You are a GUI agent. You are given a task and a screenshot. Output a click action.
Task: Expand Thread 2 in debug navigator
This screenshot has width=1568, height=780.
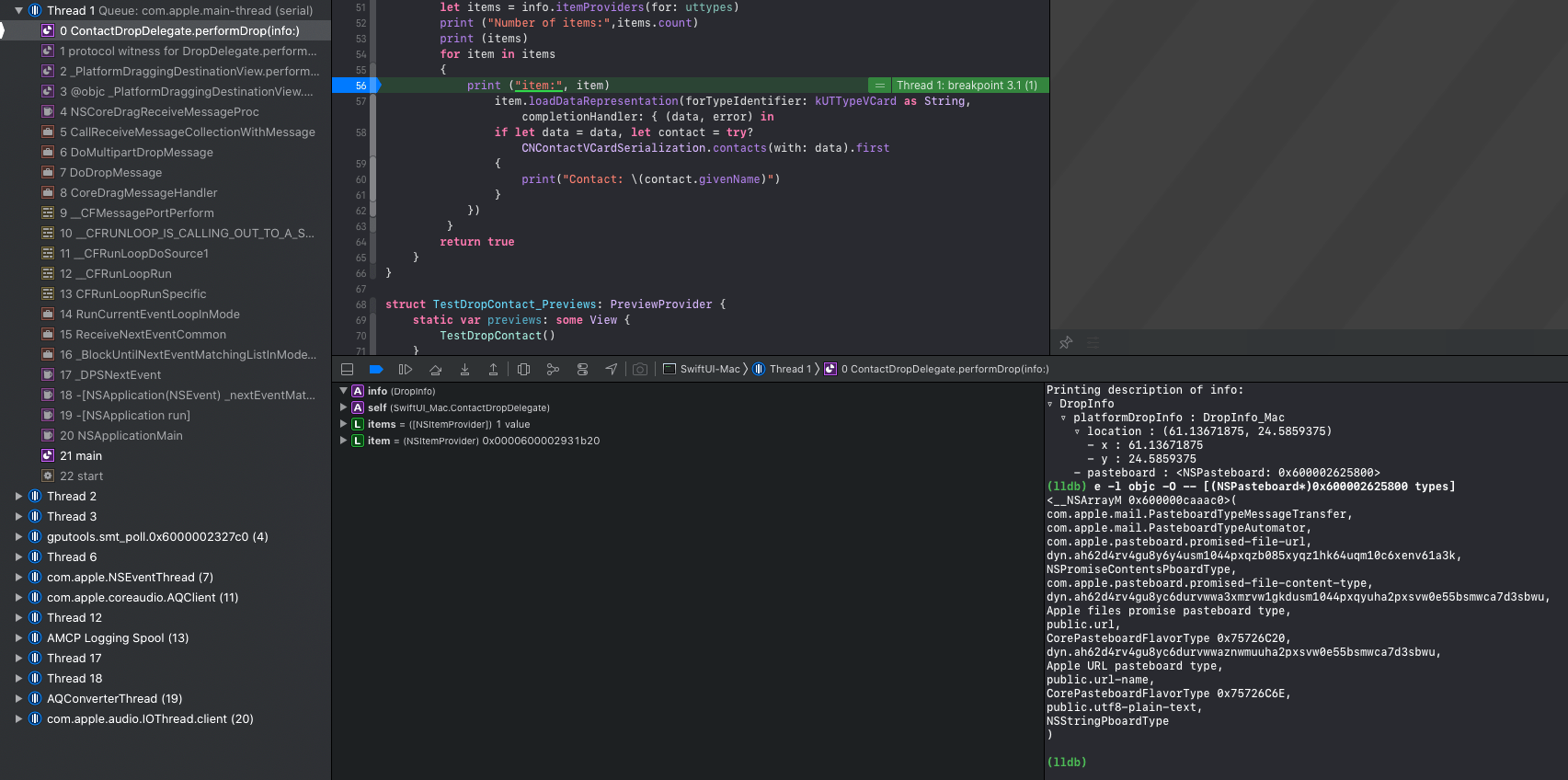(18, 497)
